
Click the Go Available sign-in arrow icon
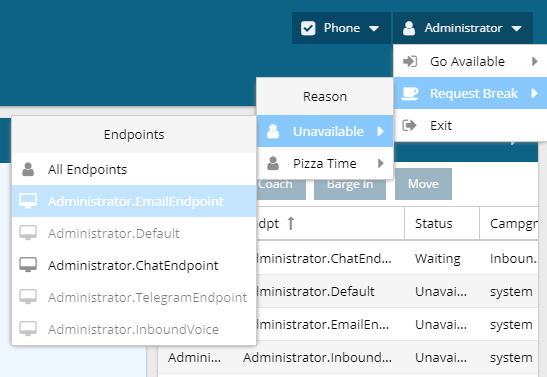410,61
